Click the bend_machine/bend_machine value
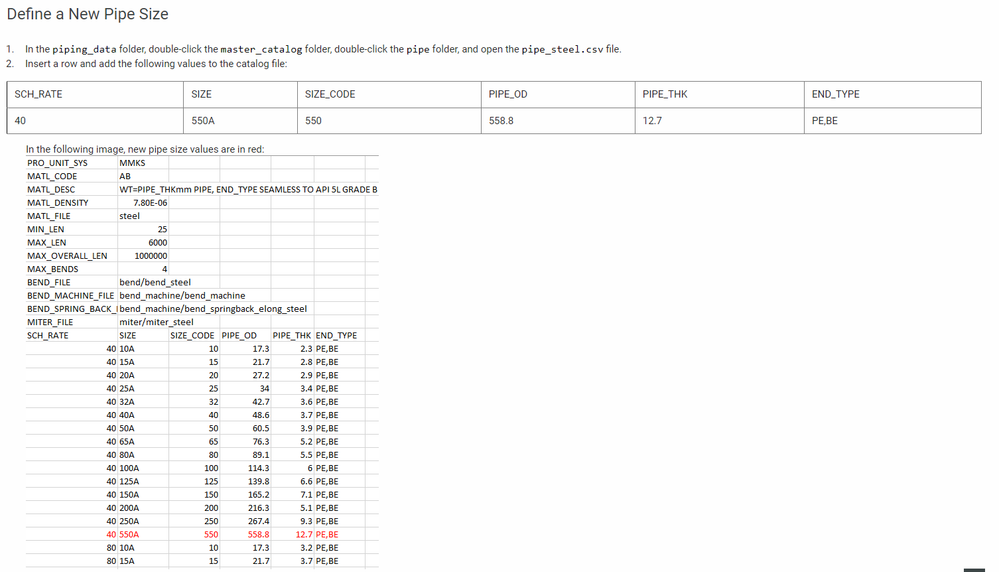 tap(182, 296)
